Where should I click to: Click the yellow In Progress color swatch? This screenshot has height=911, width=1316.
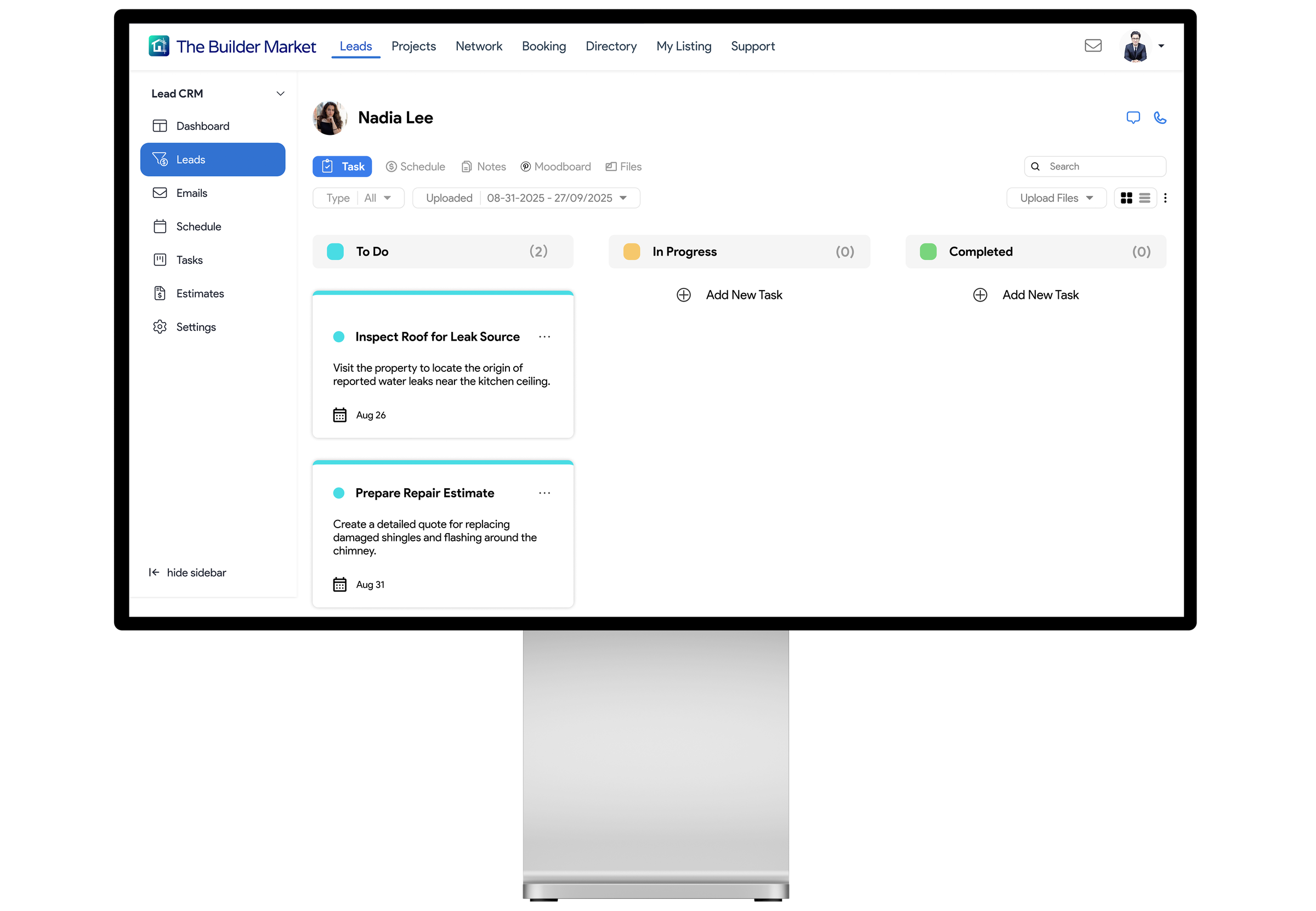(x=631, y=252)
